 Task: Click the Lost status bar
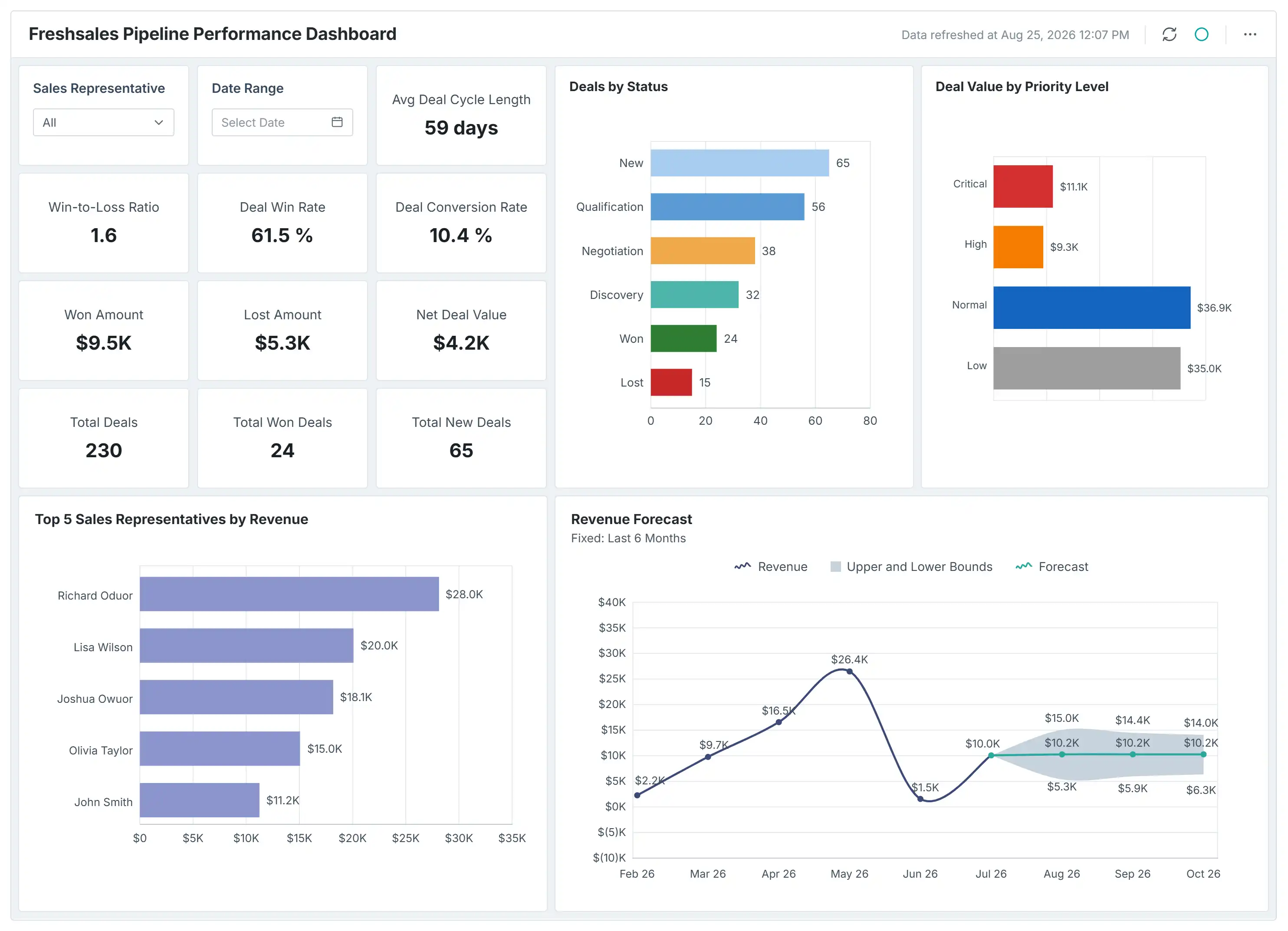pyautogui.click(x=671, y=382)
